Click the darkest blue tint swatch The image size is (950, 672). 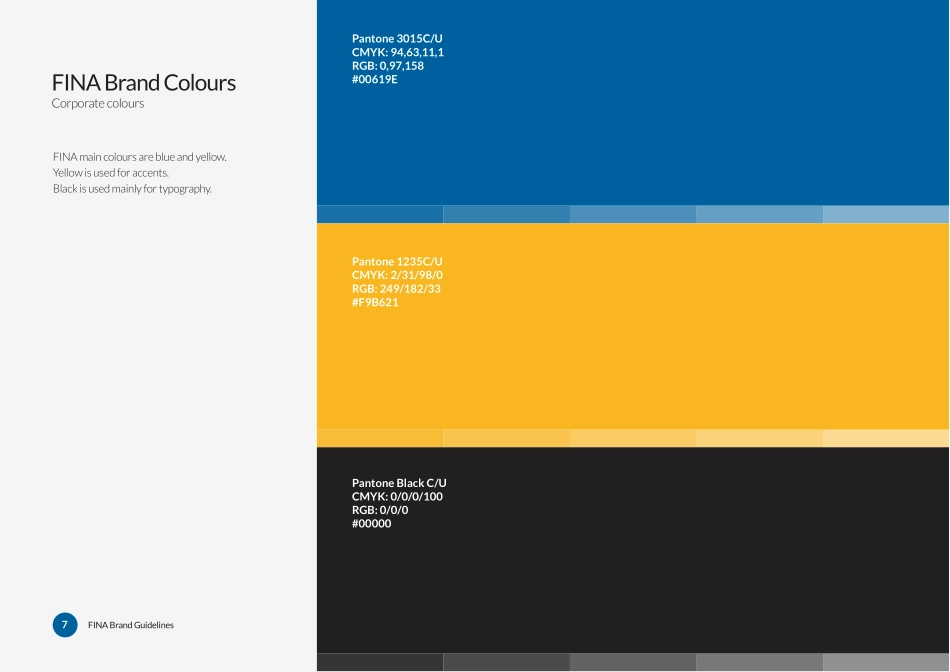click(380, 213)
